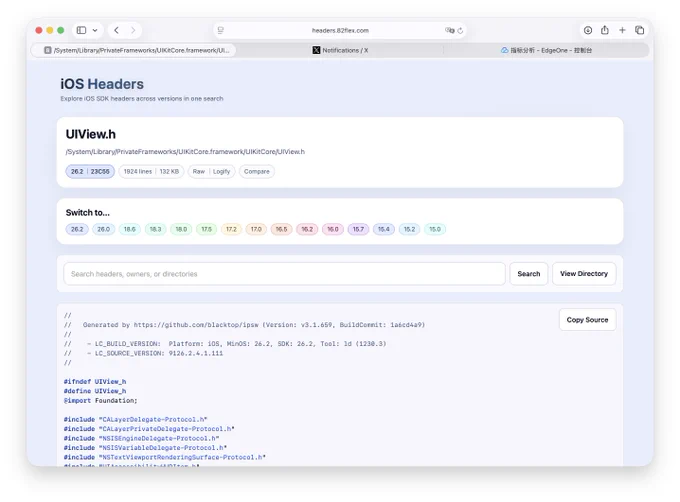Switch to version 16.0
The height and width of the screenshot is (502, 680).
tap(333, 229)
